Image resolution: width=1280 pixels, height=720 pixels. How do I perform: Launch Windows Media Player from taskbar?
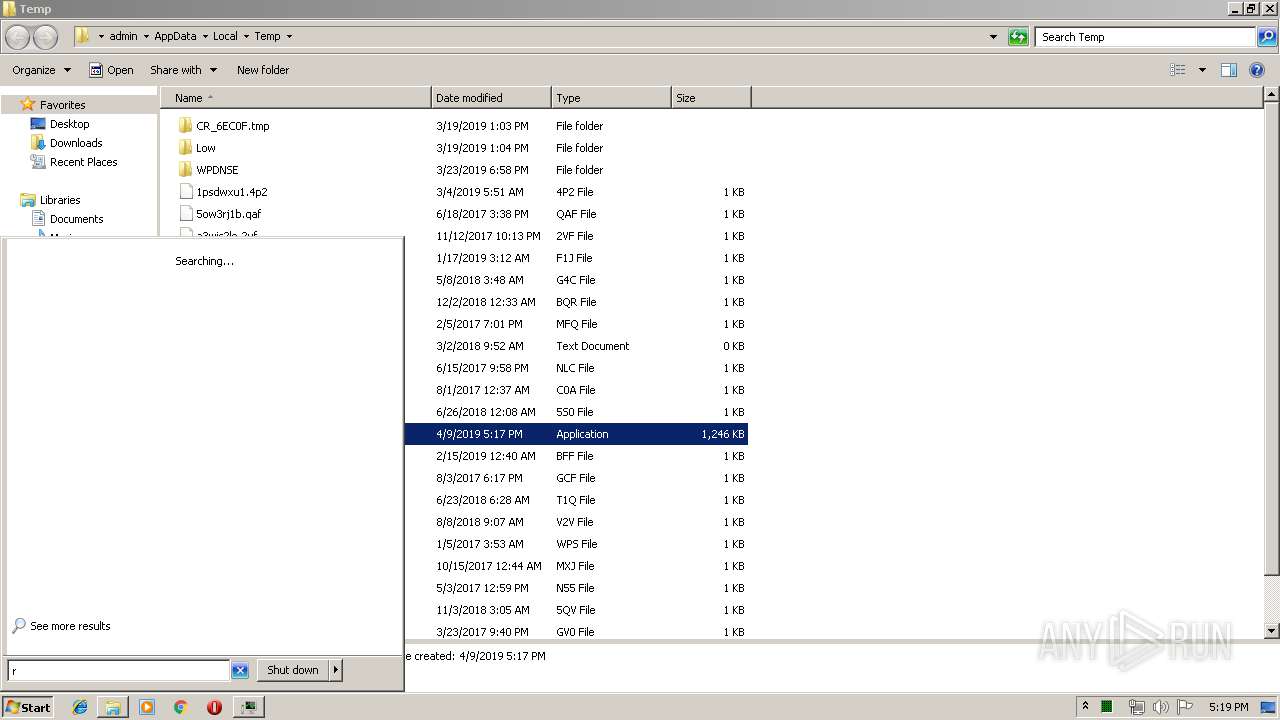point(147,707)
